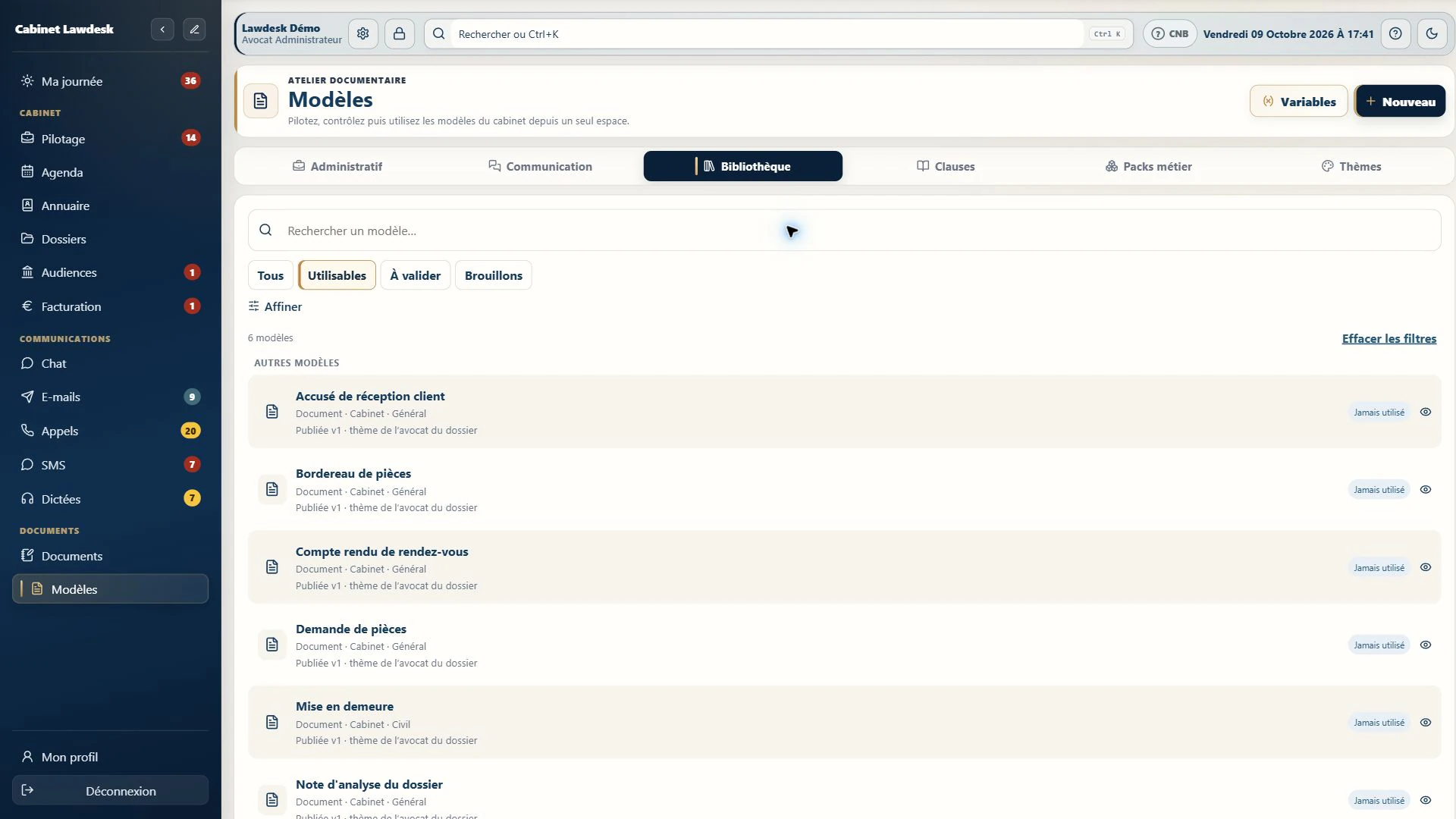The width and height of the screenshot is (1456, 819).
Task: Open Chat in sidebar
Action: click(x=110, y=363)
